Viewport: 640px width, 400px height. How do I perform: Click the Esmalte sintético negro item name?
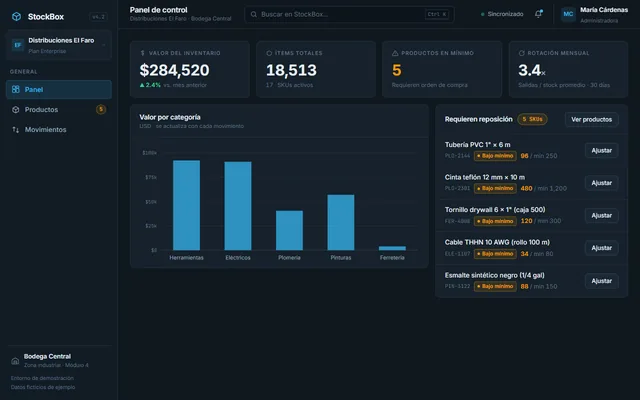tap(495, 275)
